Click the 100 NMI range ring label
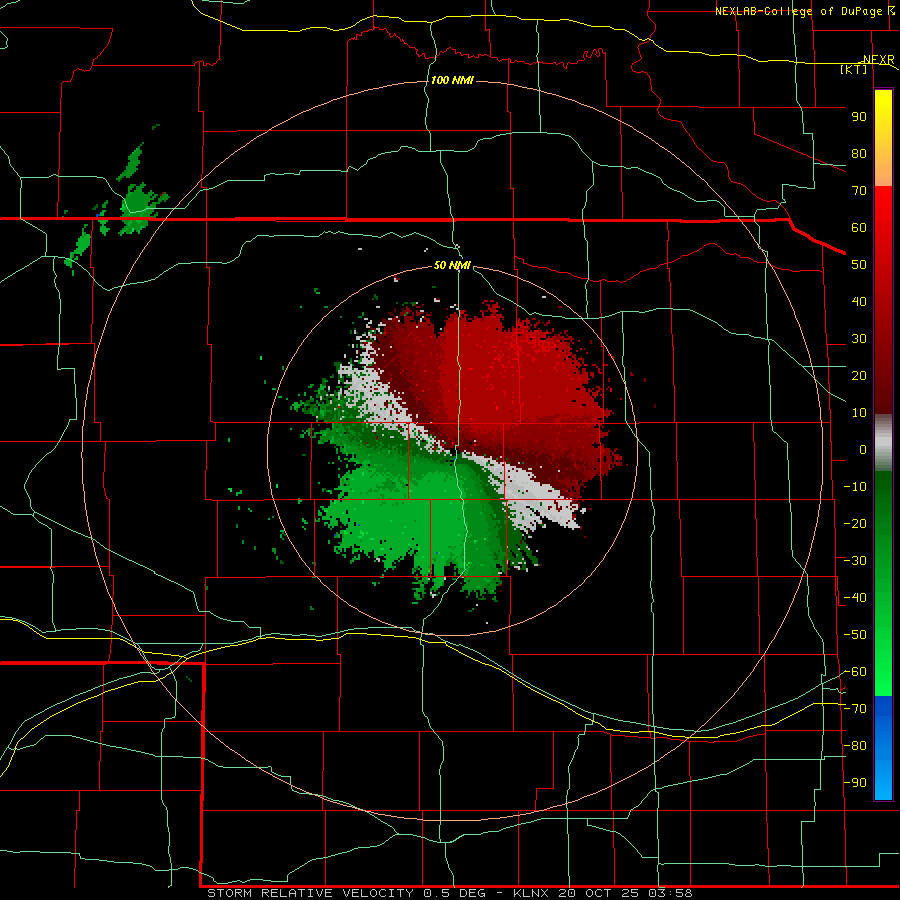Image resolution: width=900 pixels, height=900 pixels. tap(452, 80)
